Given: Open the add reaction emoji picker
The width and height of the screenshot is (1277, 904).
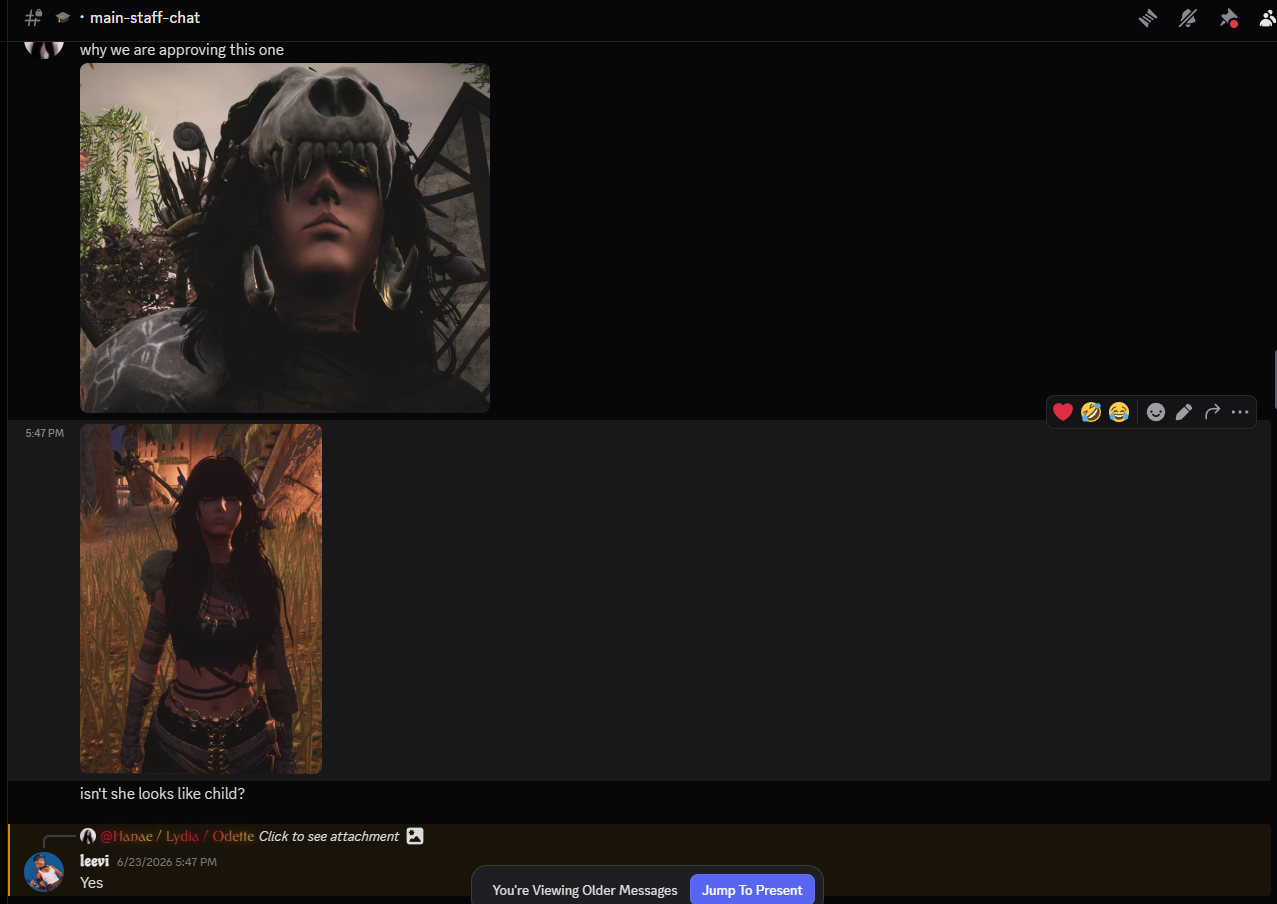Looking at the screenshot, I should [1156, 412].
